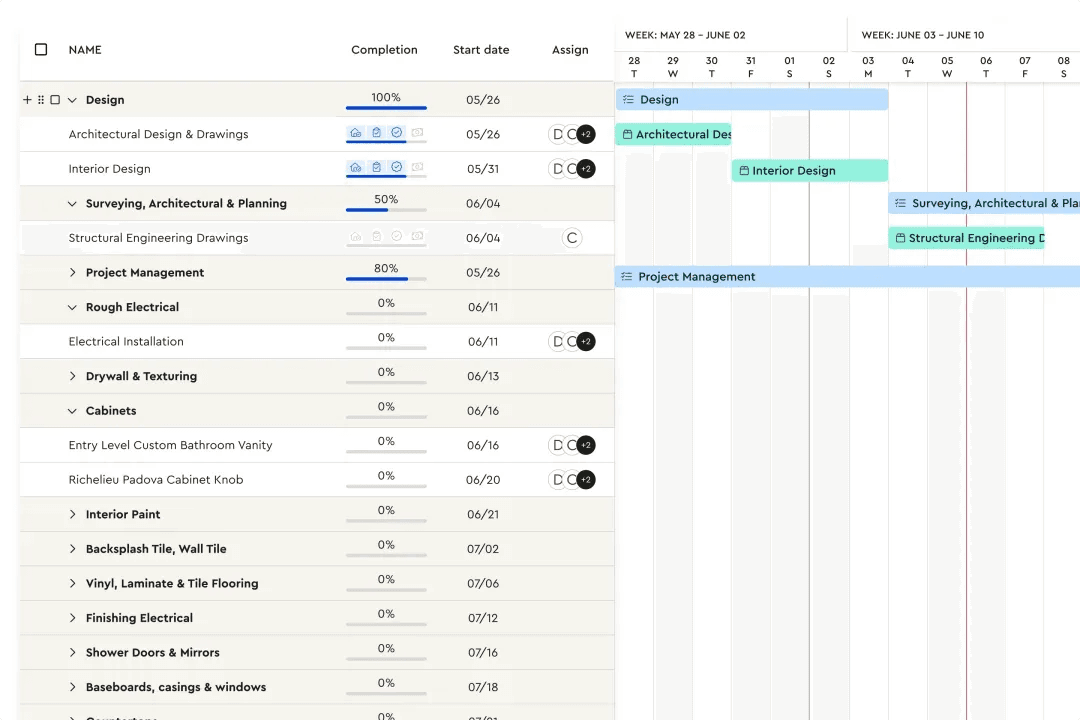
Task: Click the approval badge icon on Architectural Design row
Action: pyautogui.click(x=397, y=133)
